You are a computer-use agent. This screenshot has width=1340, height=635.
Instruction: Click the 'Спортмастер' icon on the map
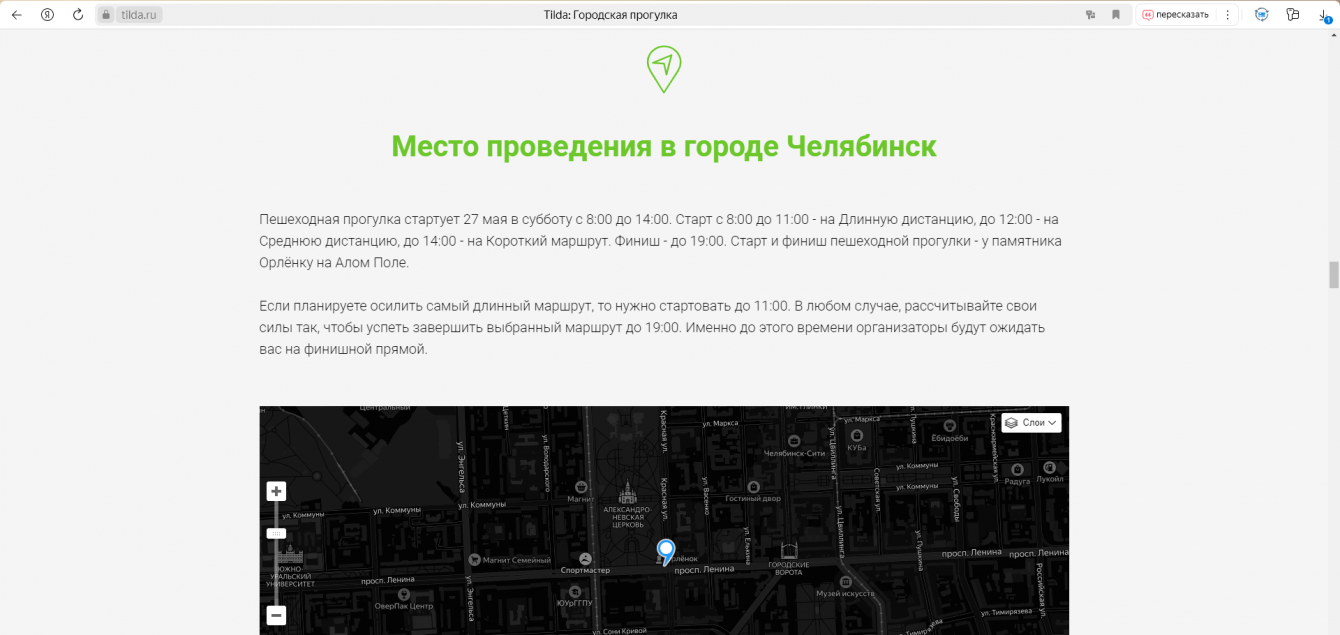(585, 558)
